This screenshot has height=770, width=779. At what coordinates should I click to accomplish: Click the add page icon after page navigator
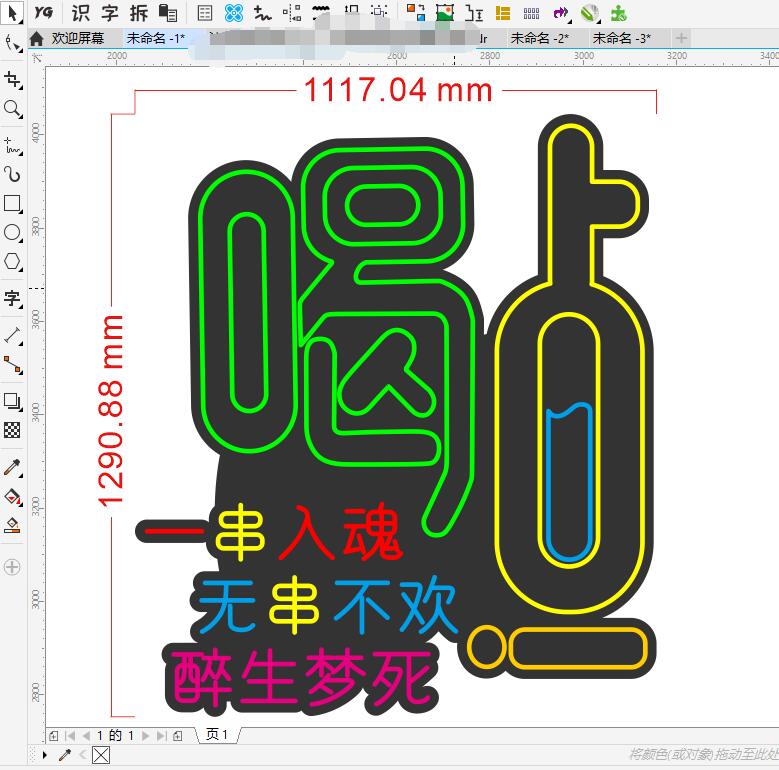click(178, 736)
